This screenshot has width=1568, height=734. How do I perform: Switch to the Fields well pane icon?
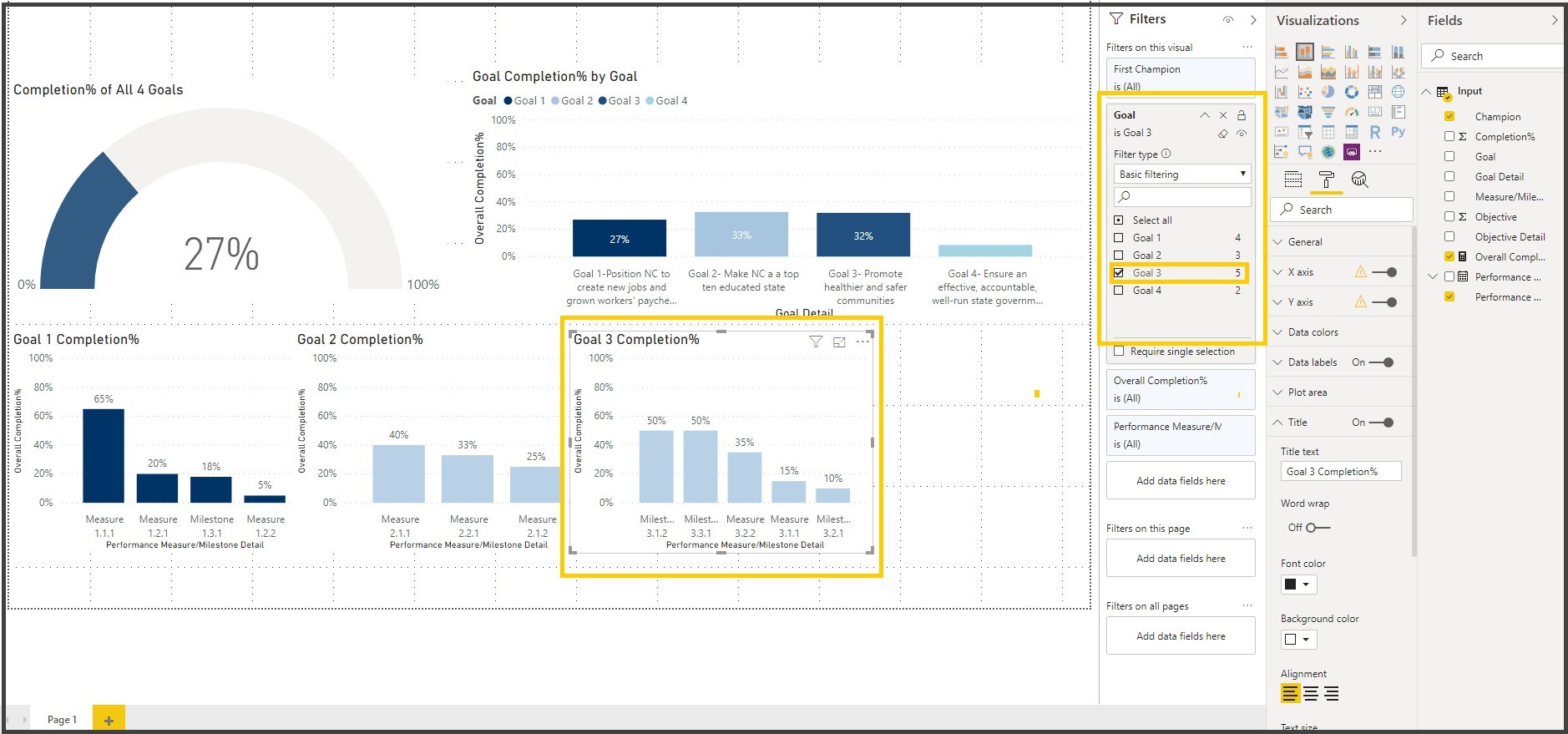[1293, 180]
